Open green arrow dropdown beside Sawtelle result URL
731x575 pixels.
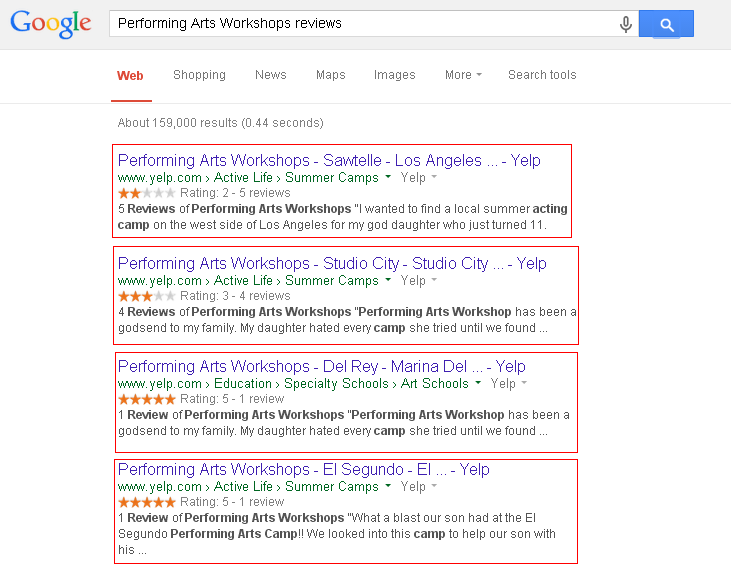388,178
